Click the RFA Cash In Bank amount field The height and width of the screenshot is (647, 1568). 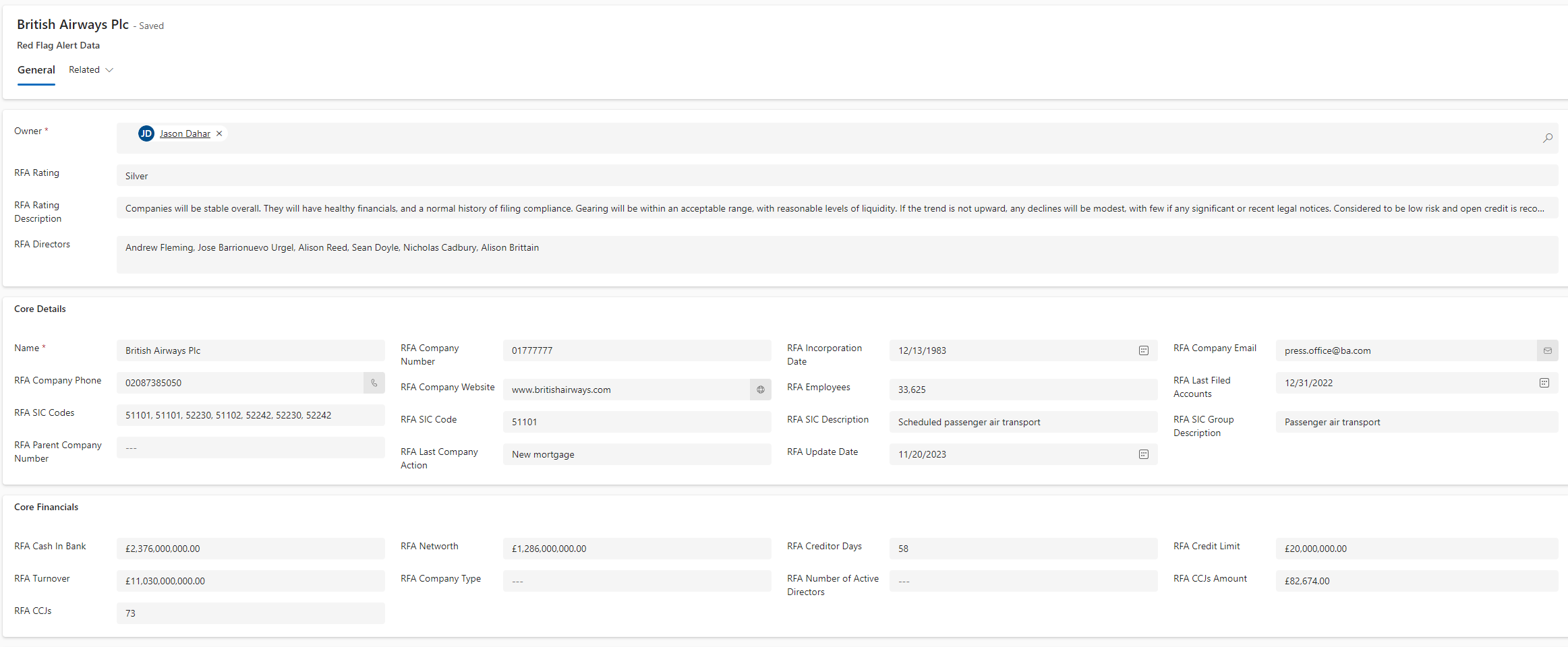point(251,549)
